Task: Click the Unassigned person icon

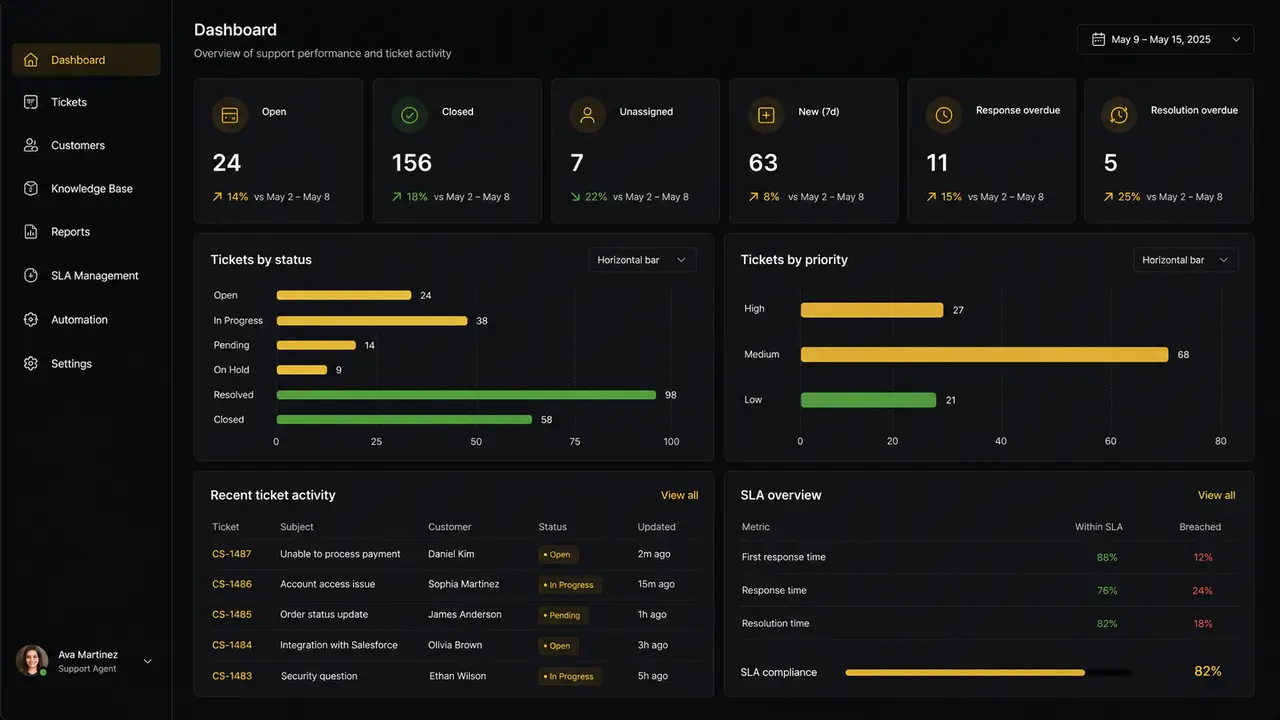Action: click(x=587, y=115)
